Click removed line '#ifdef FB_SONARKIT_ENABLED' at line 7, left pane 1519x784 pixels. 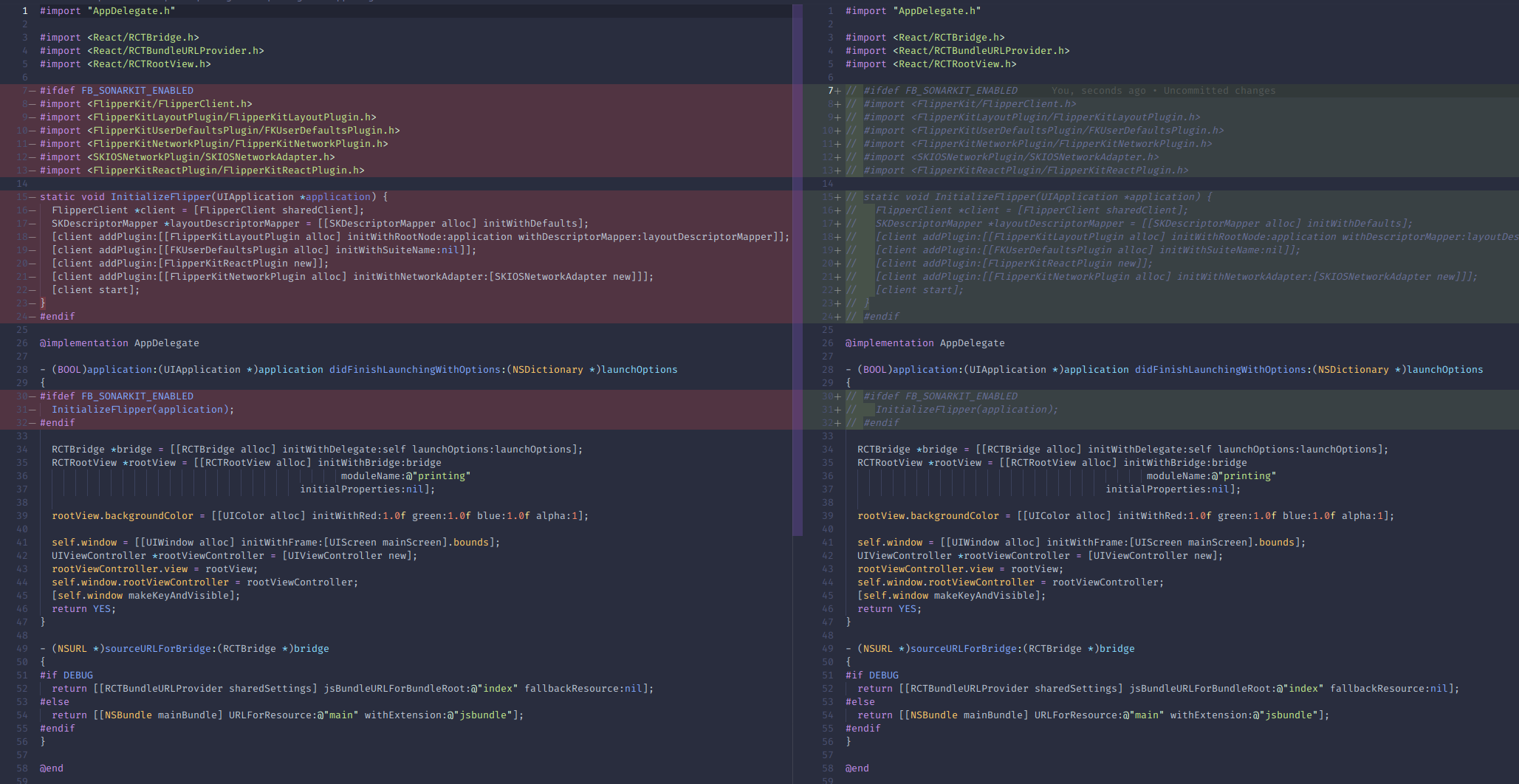pyautogui.click(x=117, y=91)
